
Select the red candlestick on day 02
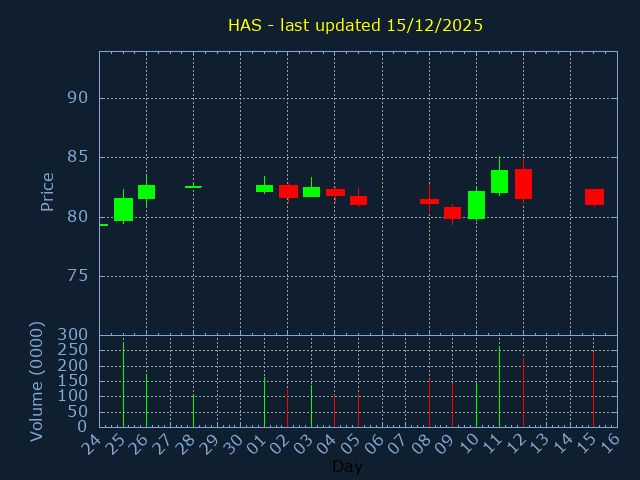[x=288, y=191]
